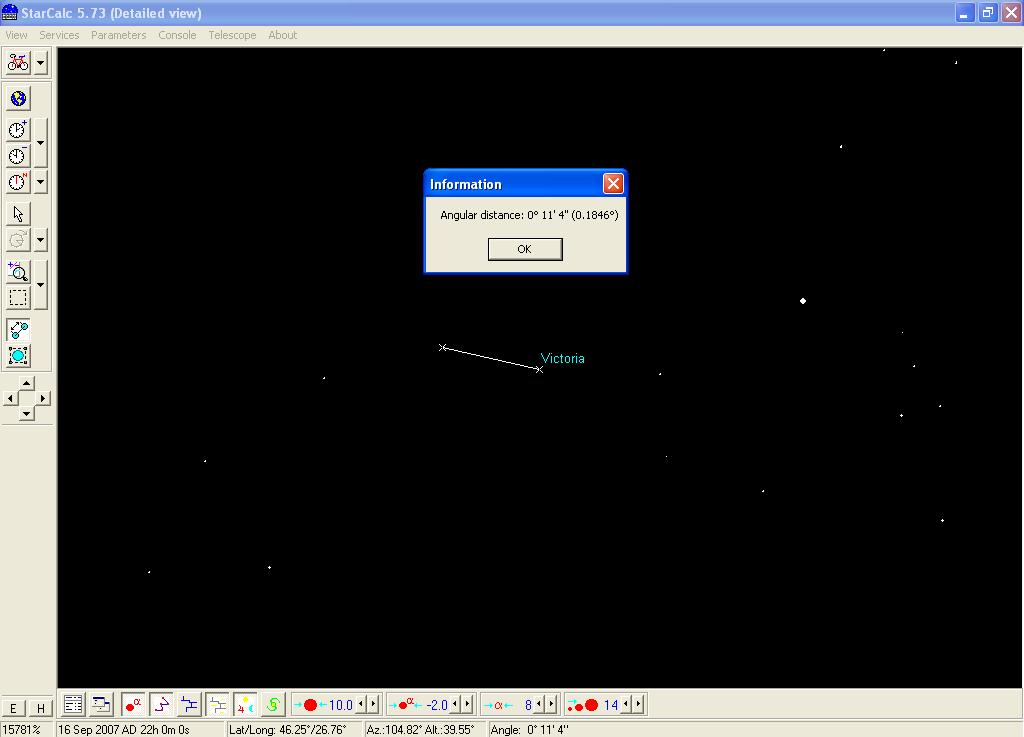Toggle constellation lines display in bottom toolbar
Screen dimensions: 1024x737
(161, 705)
